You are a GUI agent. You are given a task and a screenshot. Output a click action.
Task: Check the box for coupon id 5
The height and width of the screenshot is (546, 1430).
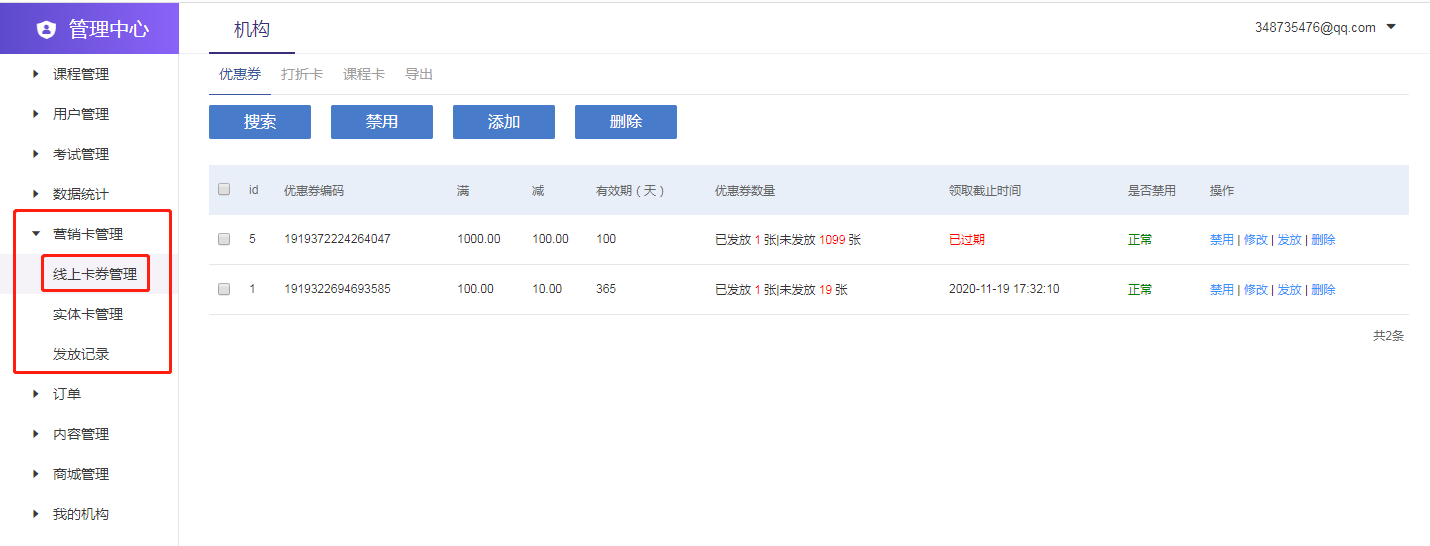tap(224, 239)
